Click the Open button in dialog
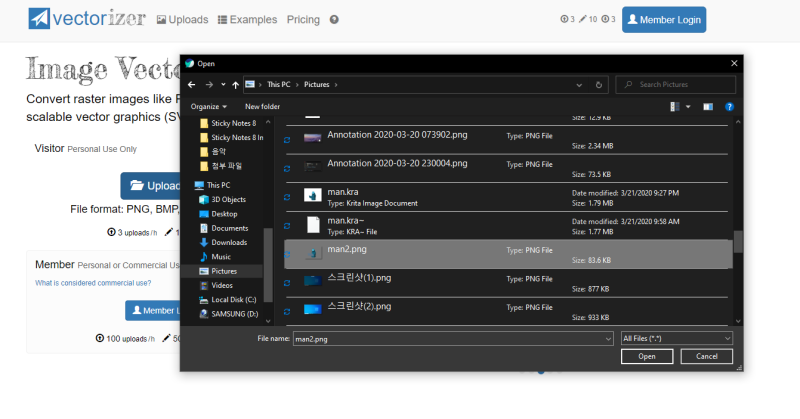 (647, 357)
